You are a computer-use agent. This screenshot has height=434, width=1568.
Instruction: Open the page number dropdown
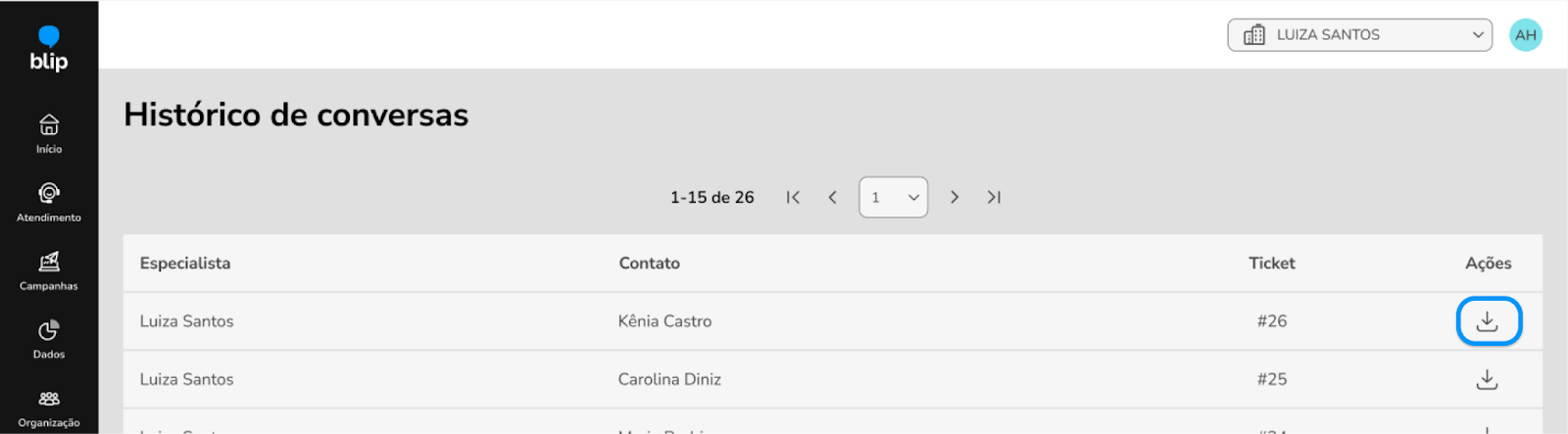point(893,197)
